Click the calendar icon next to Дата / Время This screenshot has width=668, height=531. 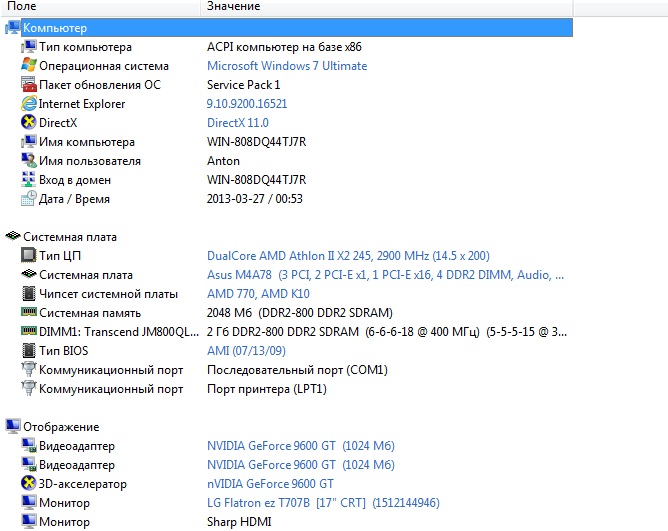point(29,199)
